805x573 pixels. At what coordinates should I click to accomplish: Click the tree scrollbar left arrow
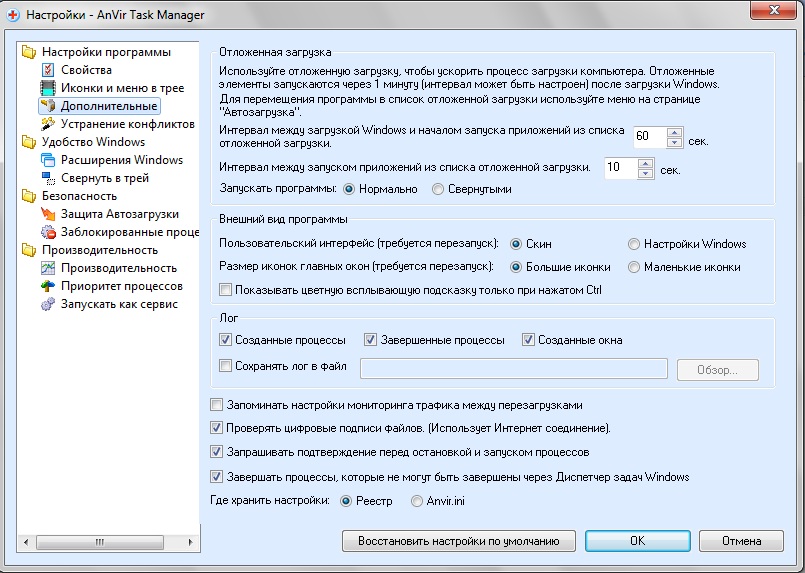click(x=26, y=542)
